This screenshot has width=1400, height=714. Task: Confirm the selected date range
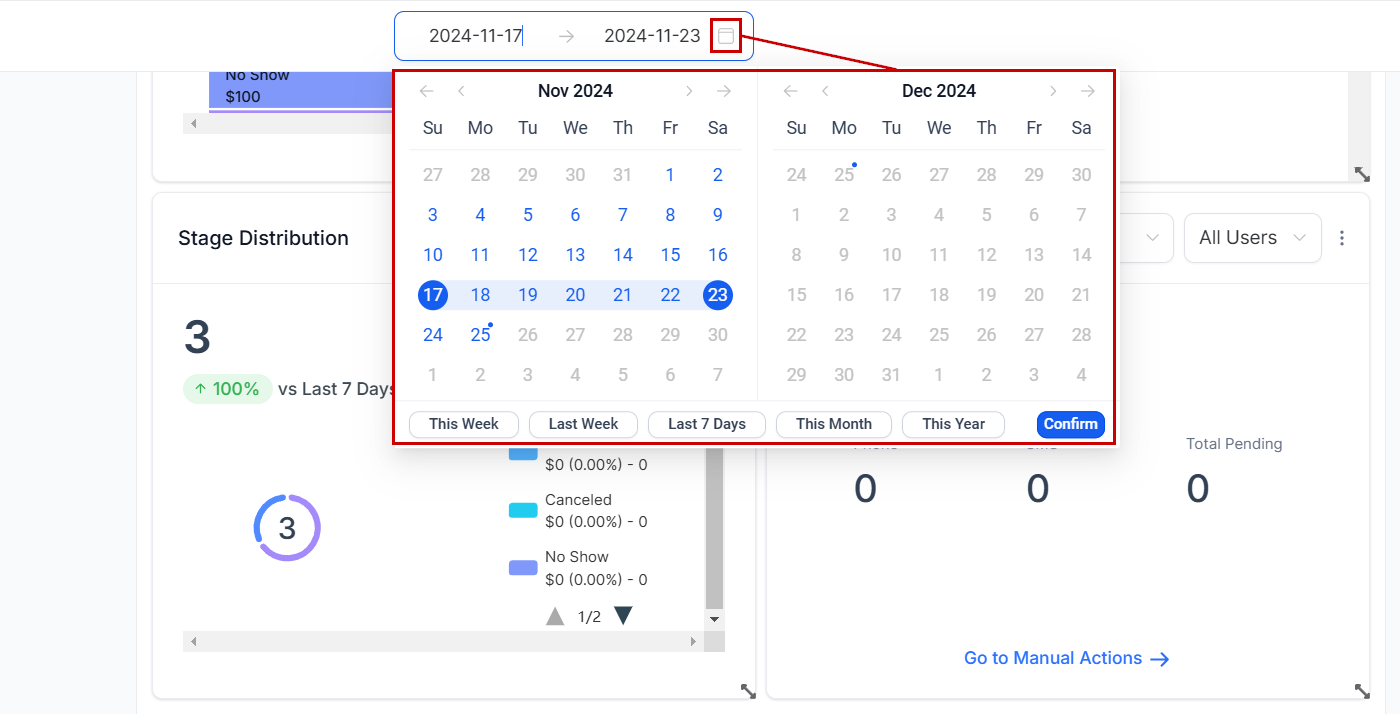[1070, 424]
